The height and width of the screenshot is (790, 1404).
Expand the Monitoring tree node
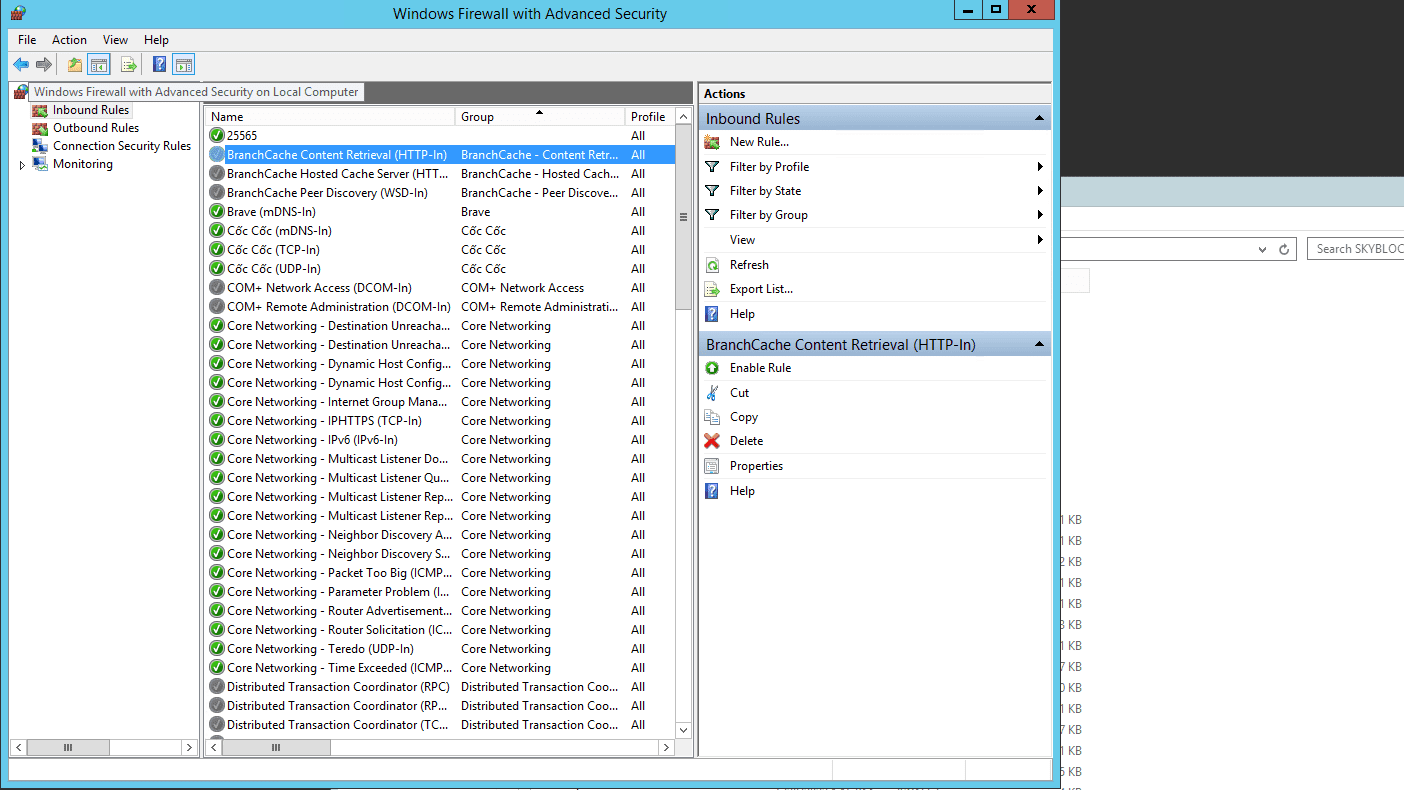tap(23, 165)
